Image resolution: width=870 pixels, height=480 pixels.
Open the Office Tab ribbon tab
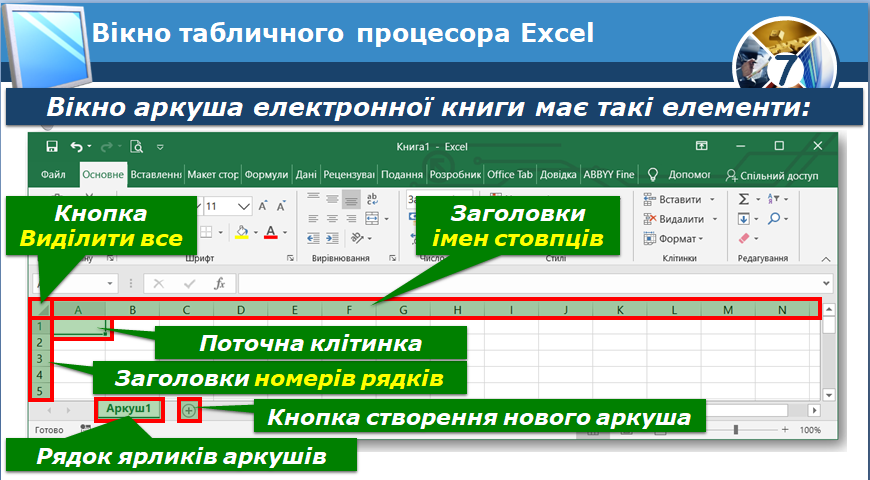coord(510,175)
